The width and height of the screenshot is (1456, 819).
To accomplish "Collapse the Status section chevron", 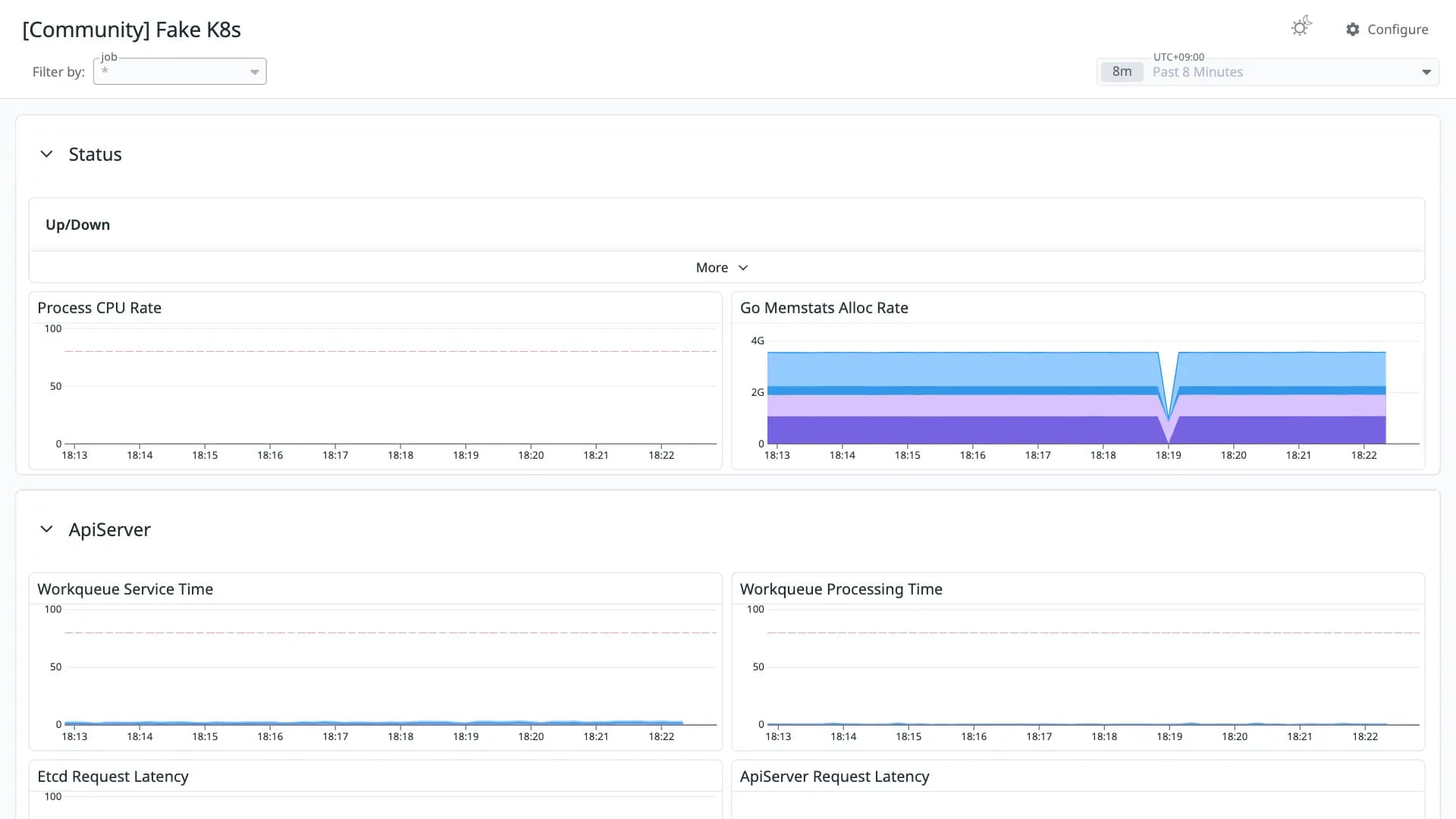I will point(46,154).
